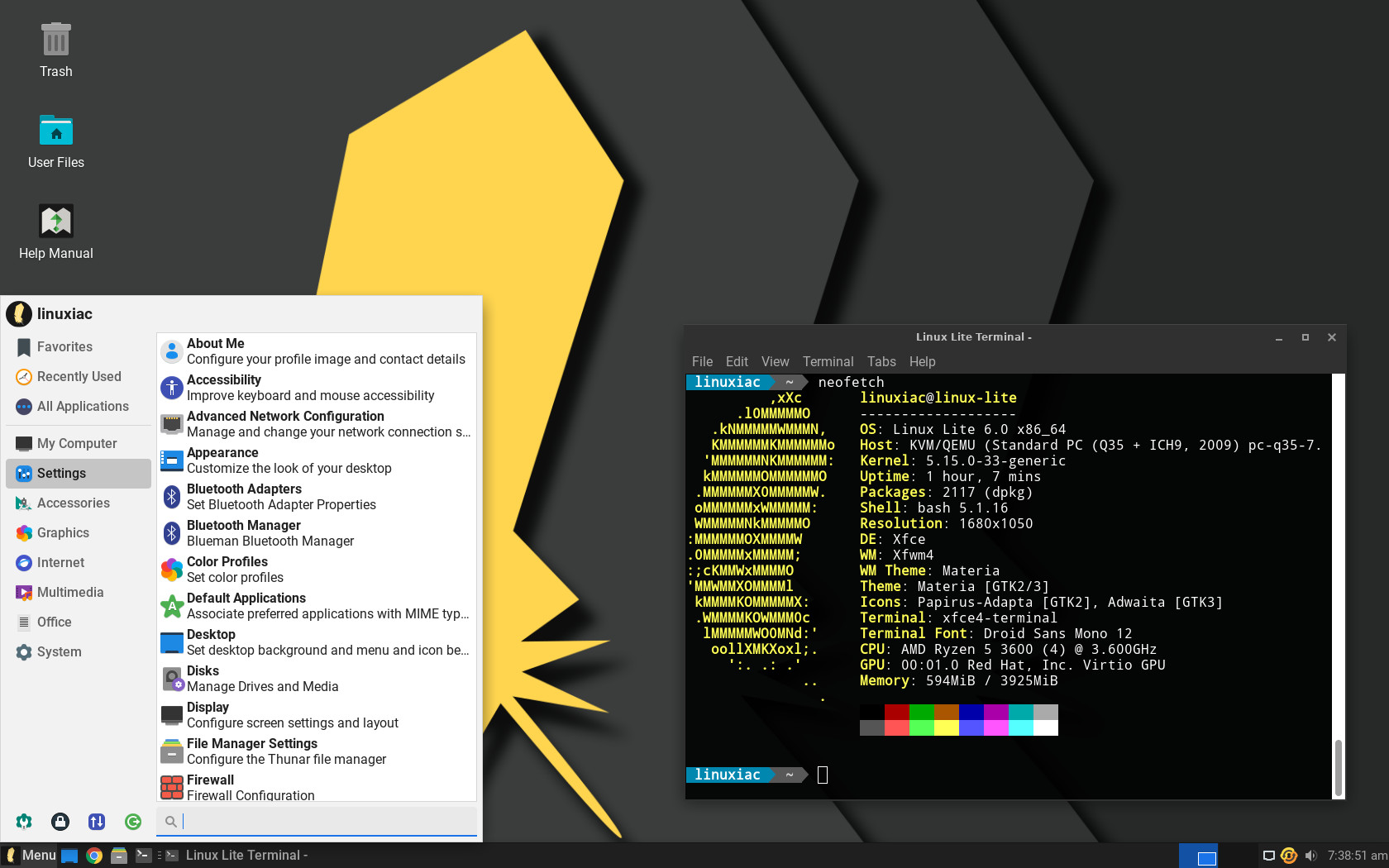Select the All Applications category
This screenshot has height=868, width=1389.
79,407
